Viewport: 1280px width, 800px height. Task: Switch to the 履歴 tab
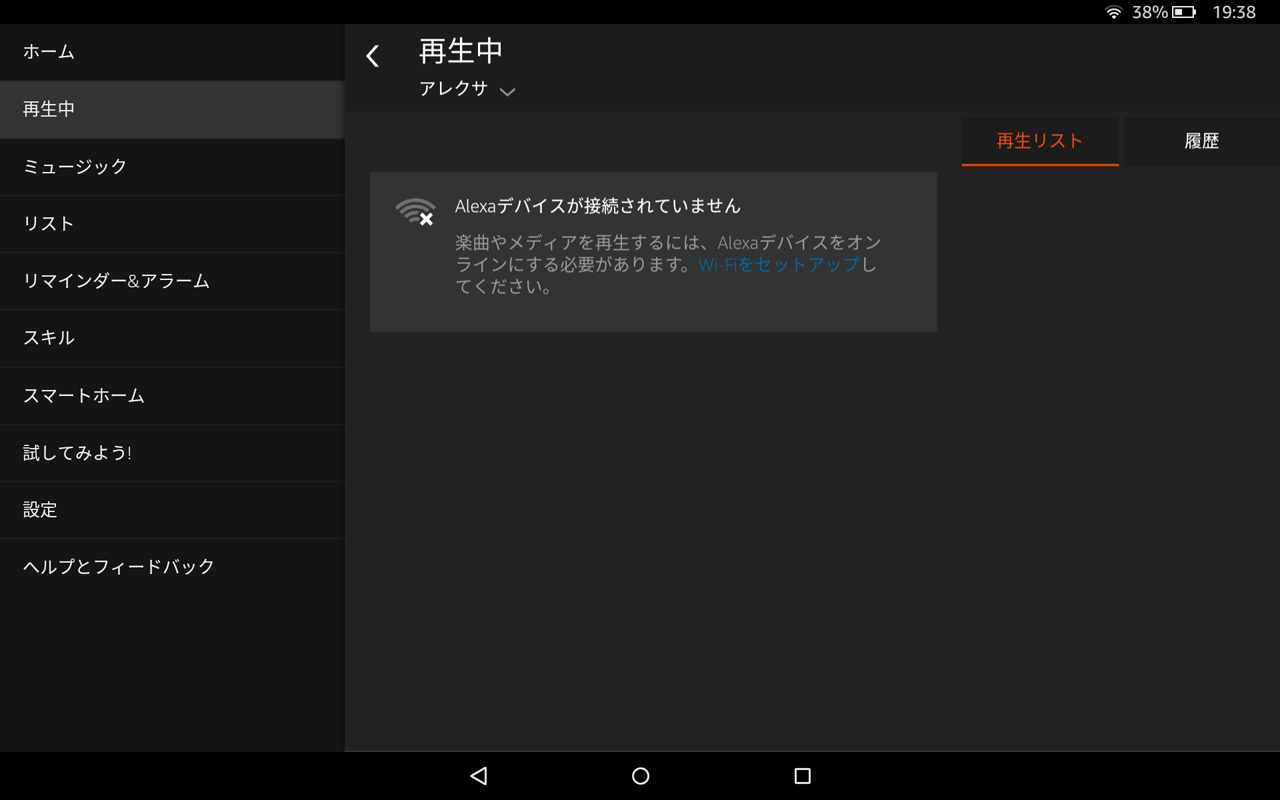[x=1202, y=141]
